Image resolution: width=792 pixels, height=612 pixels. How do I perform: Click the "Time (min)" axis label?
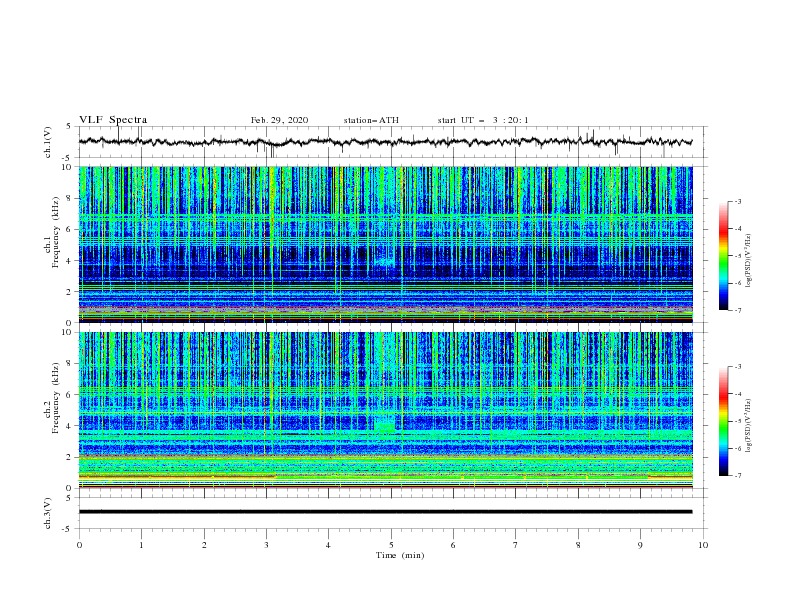(400, 555)
